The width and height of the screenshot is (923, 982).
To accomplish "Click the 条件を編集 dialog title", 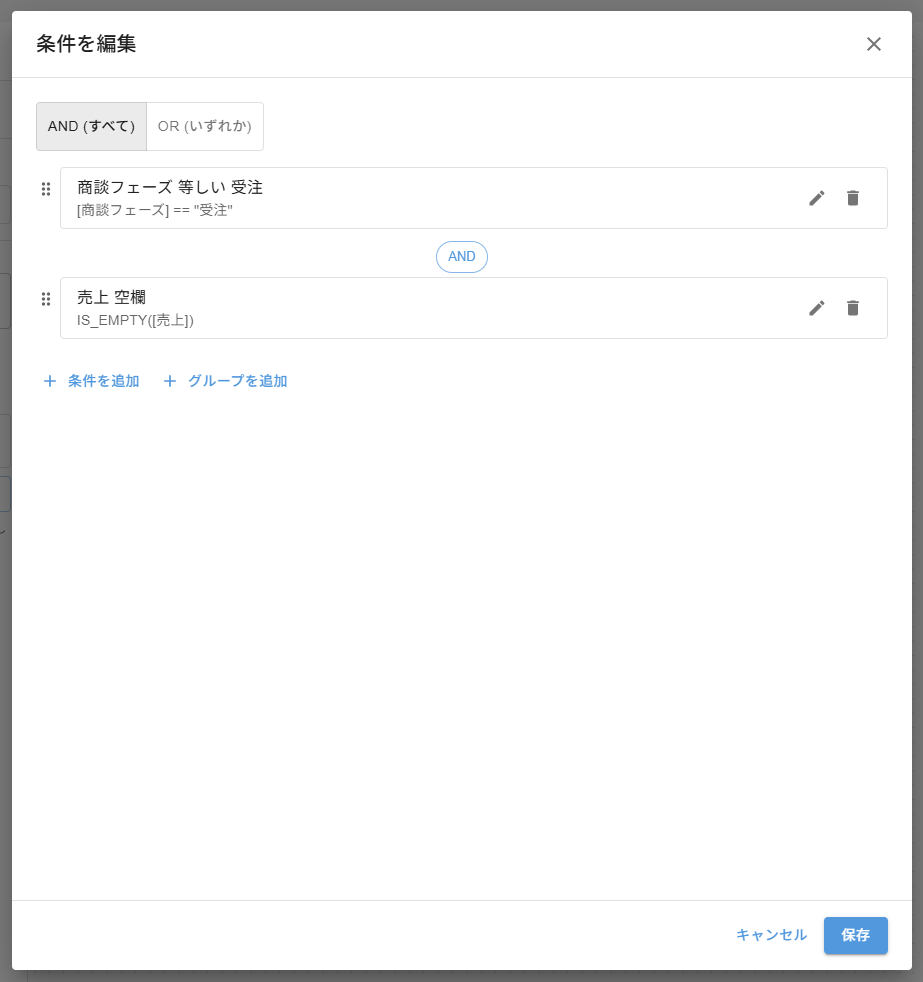I will point(85,45).
